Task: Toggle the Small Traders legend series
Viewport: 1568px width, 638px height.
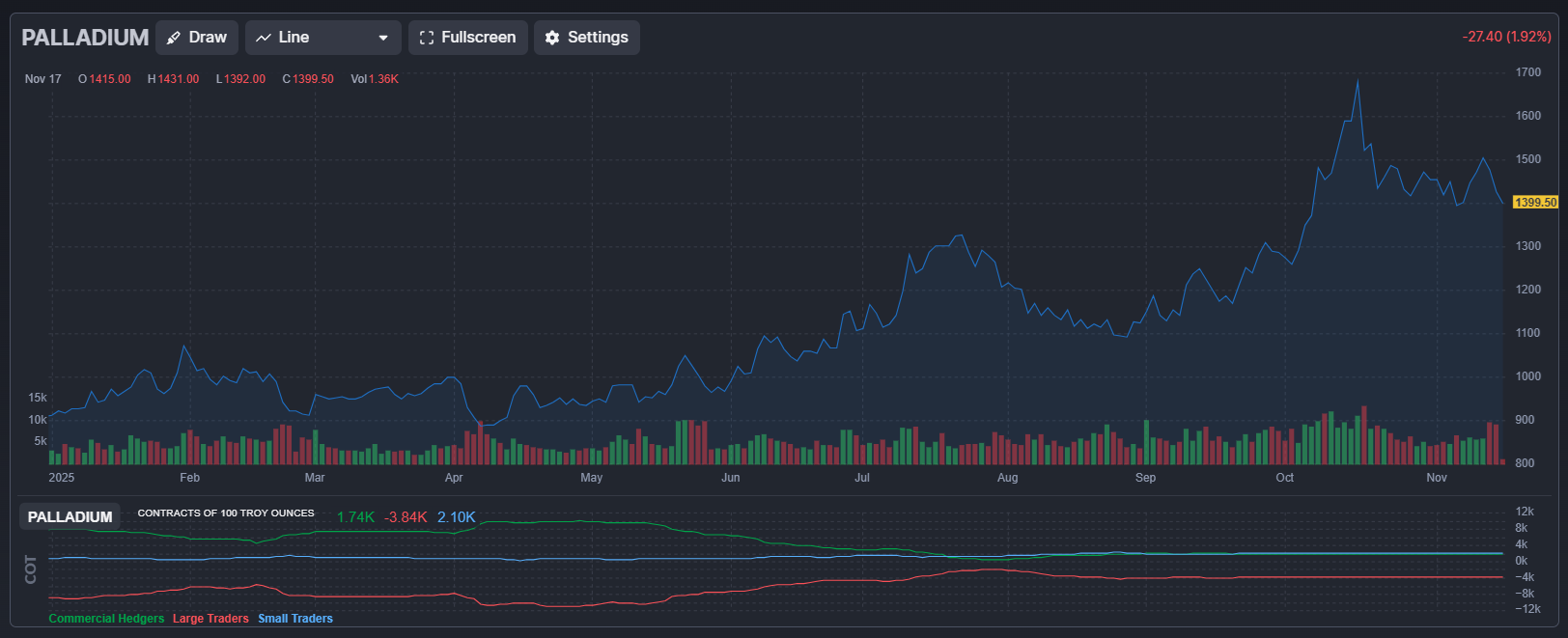Action: coord(295,619)
